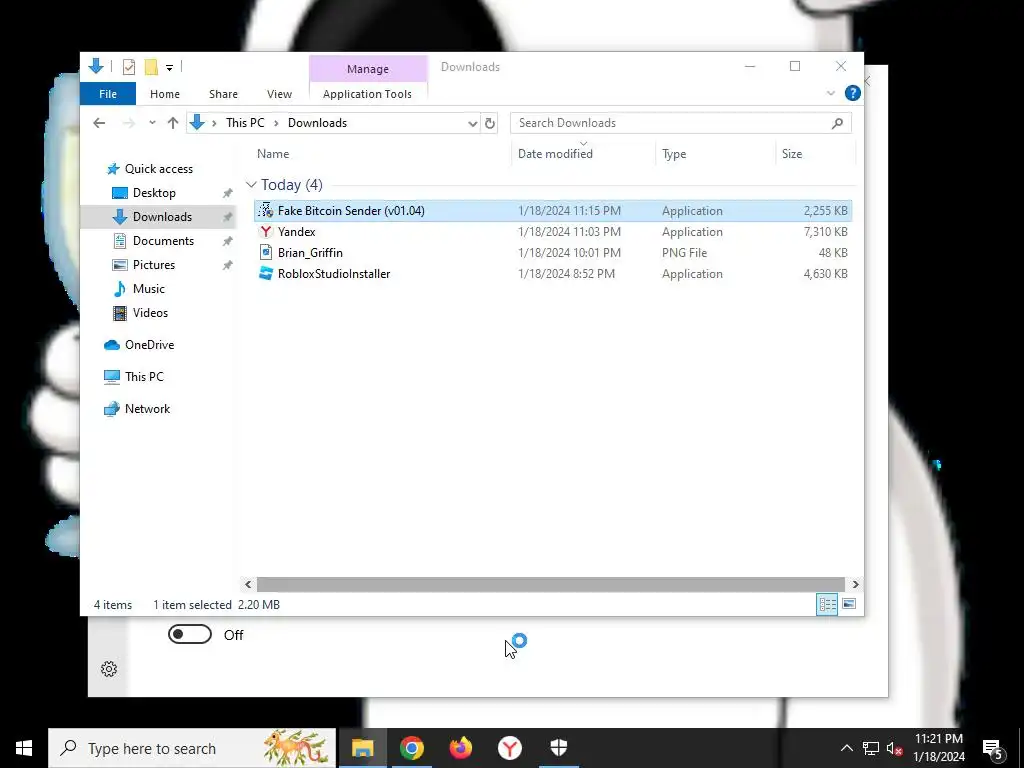This screenshot has width=1024, height=768.
Task: Collapse the Today (4) group
Action: click(x=251, y=185)
